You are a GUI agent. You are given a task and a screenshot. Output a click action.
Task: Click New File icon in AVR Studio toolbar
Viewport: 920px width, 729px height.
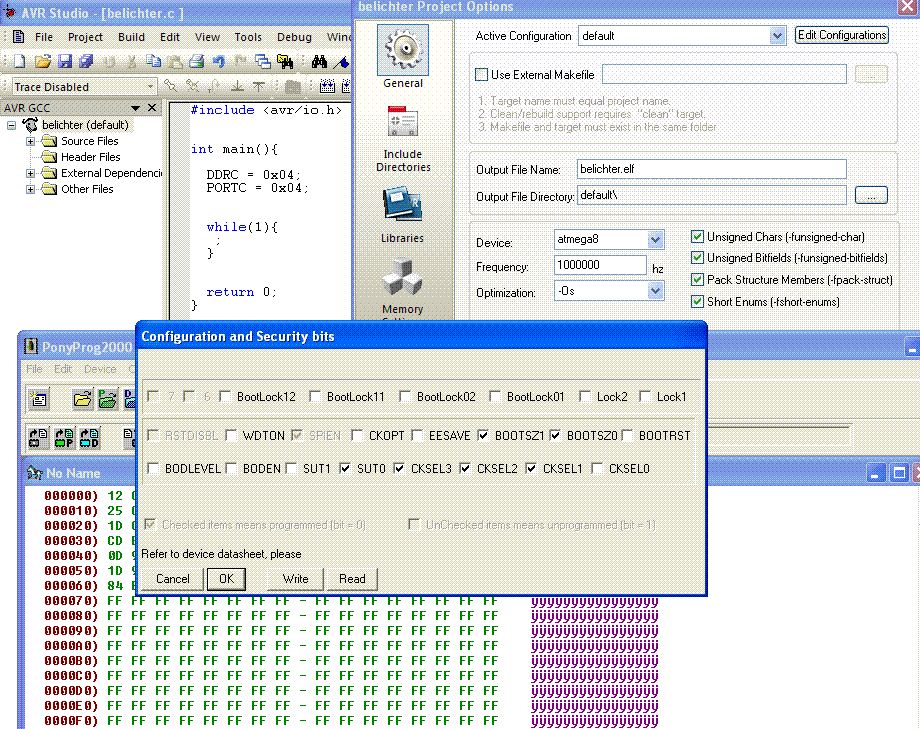click(19, 61)
